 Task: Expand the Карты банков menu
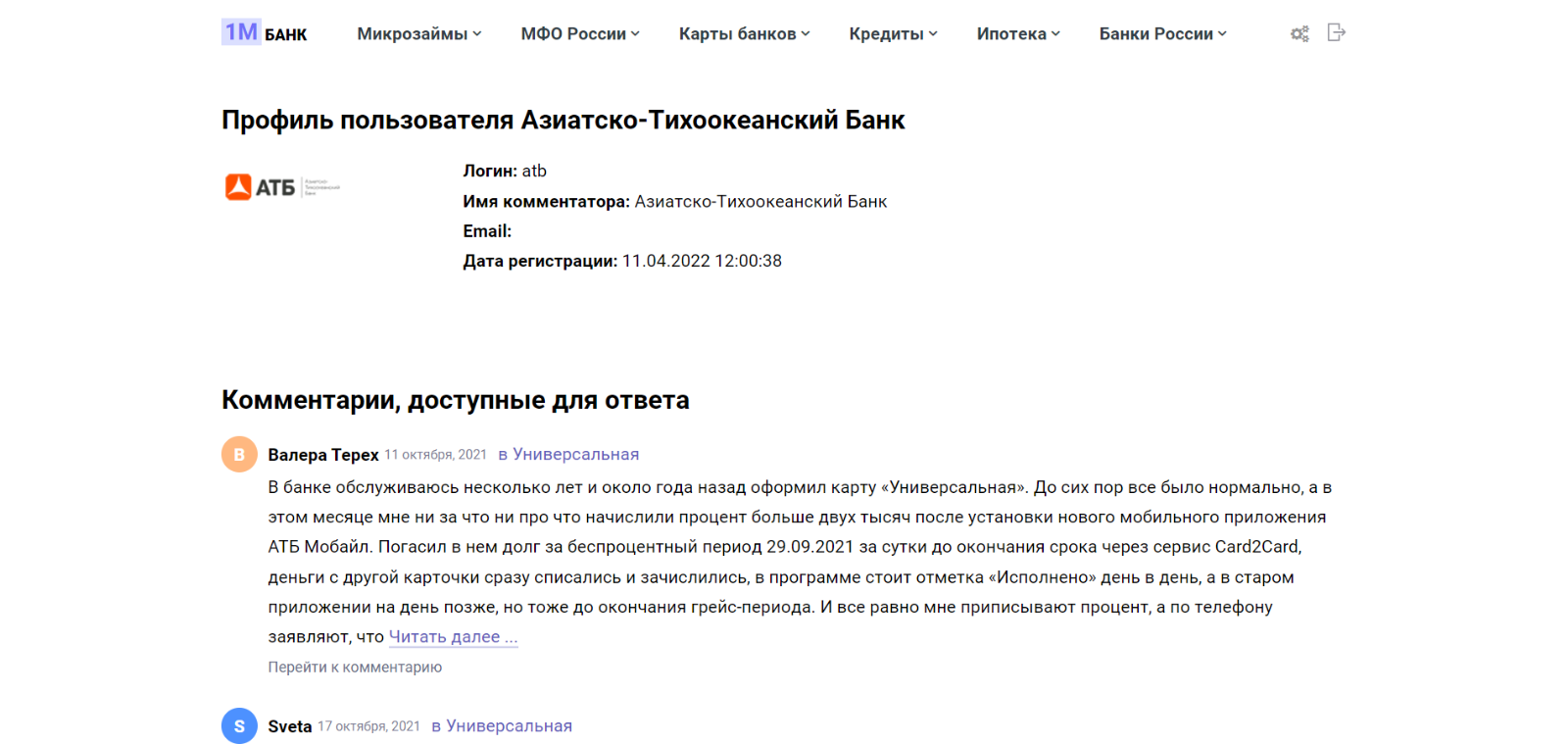click(x=745, y=33)
